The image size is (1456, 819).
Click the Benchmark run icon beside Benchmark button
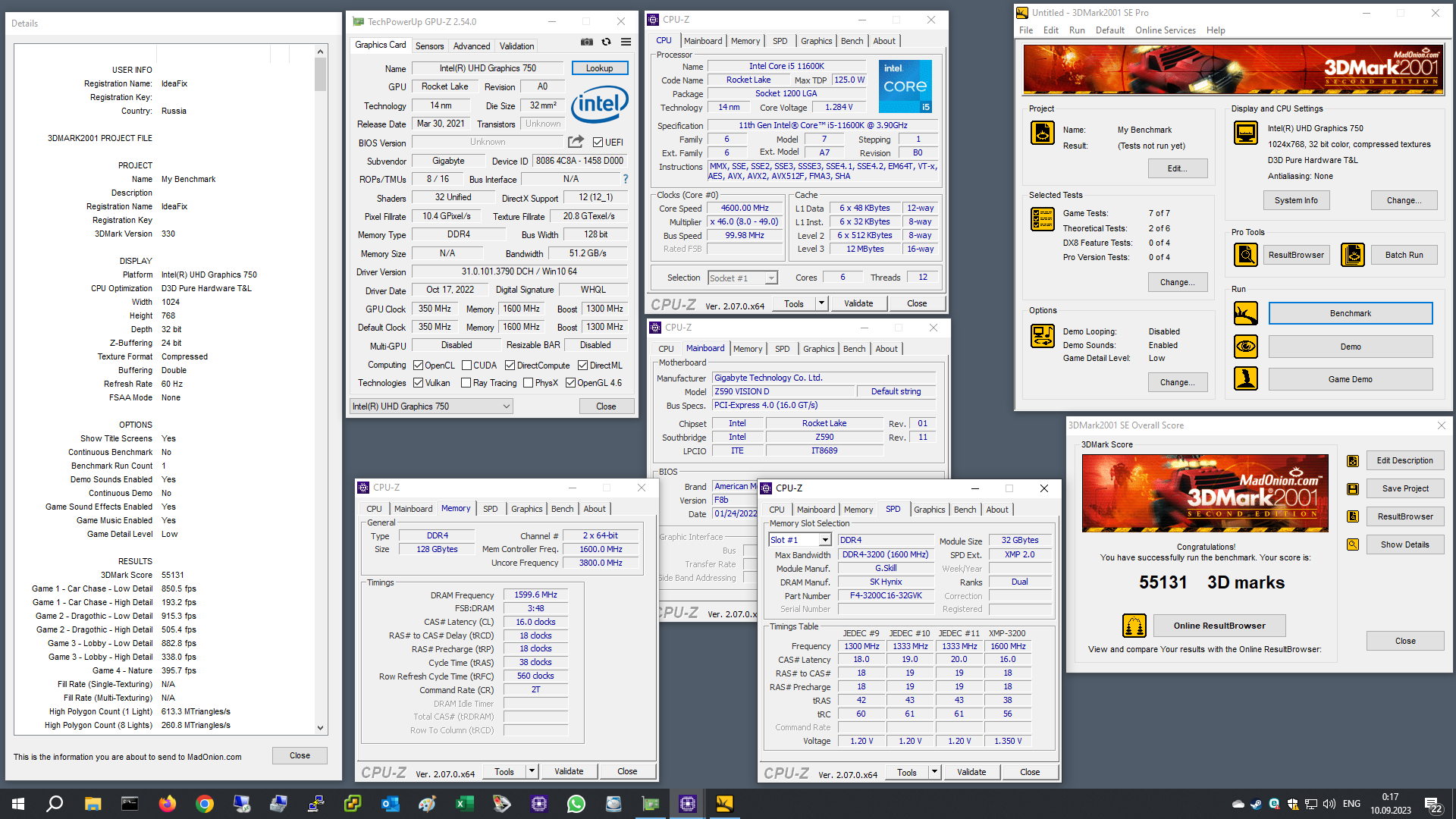click(x=1246, y=313)
